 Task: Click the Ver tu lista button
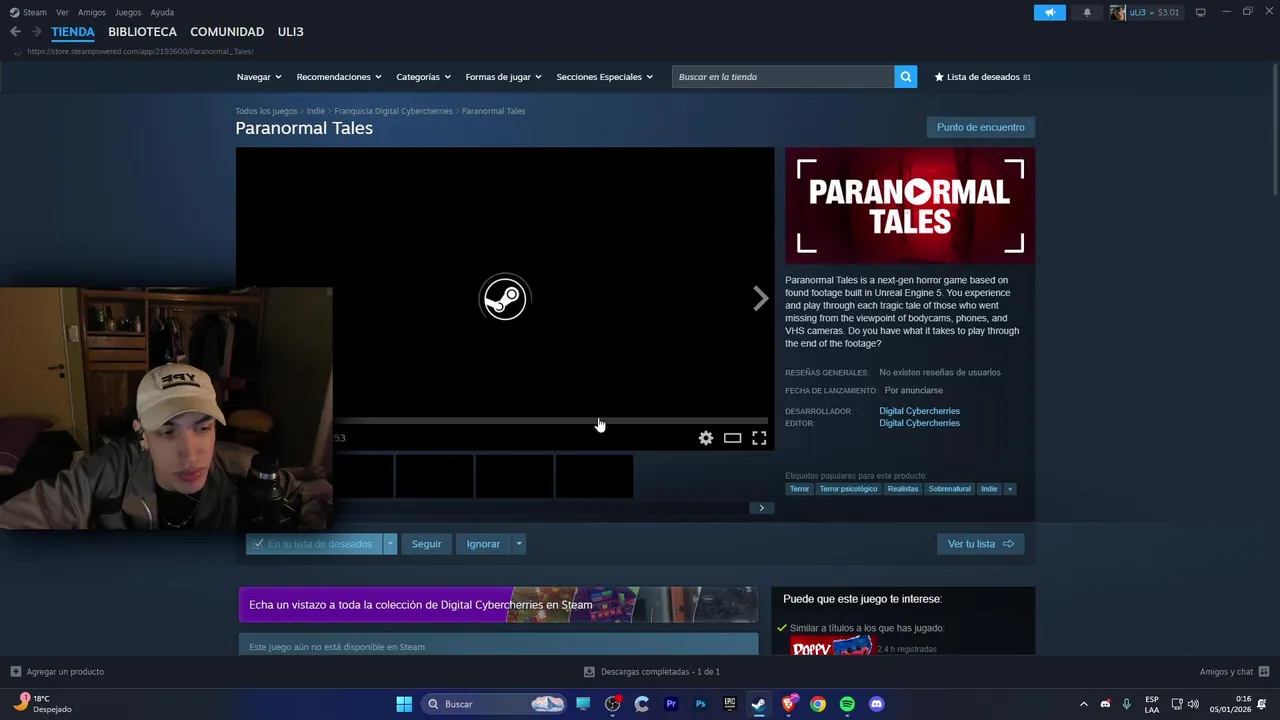pos(980,544)
